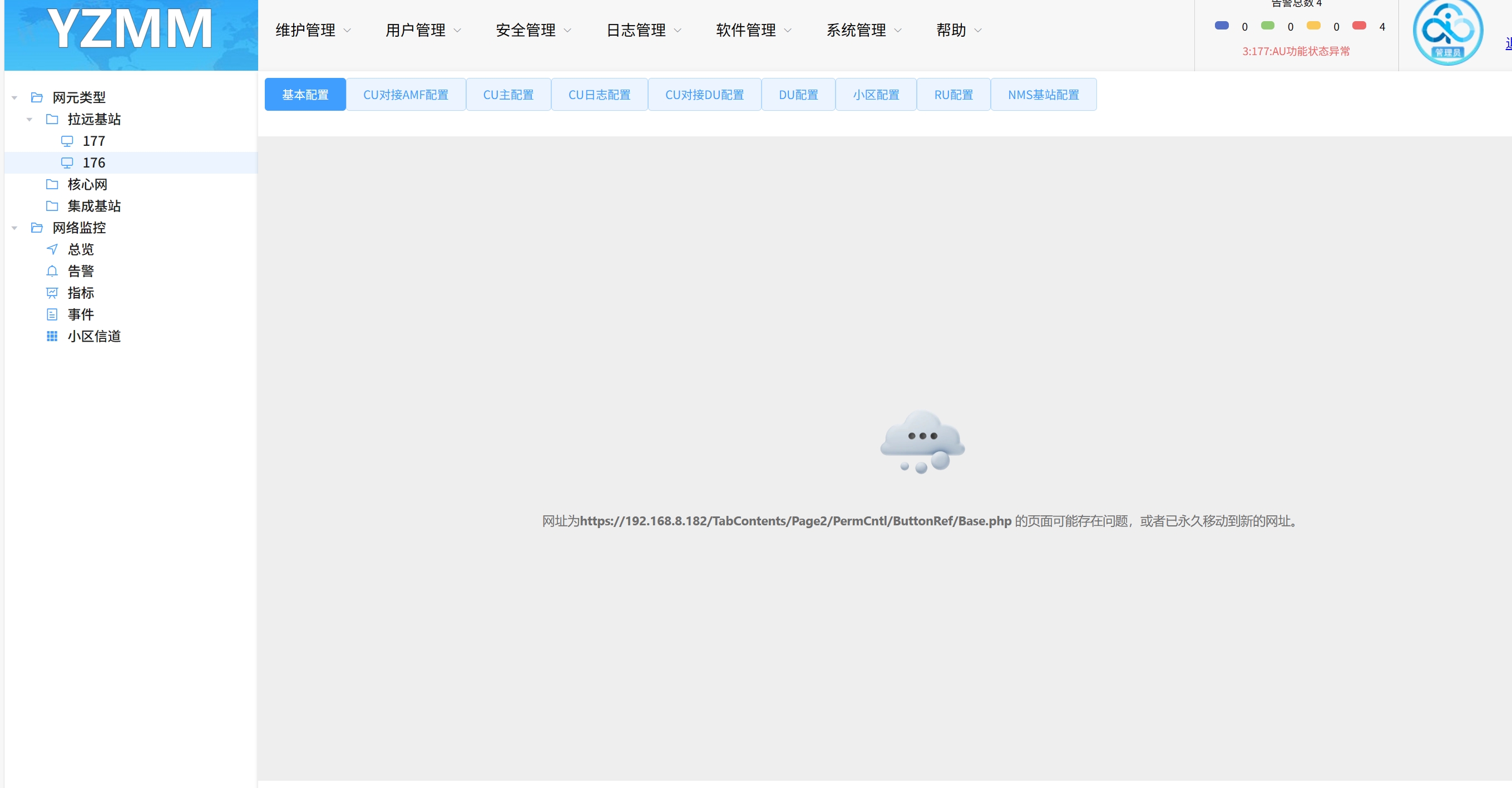
Task: Click the loading cloud error icon
Action: [x=922, y=441]
